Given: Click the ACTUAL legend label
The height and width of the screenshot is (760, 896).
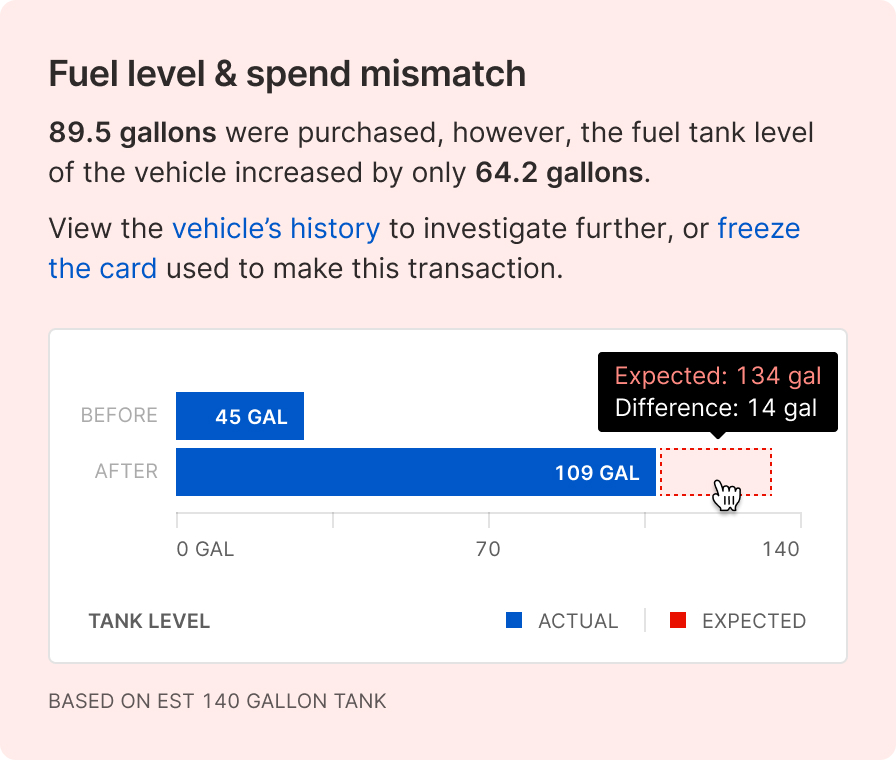Looking at the screenshot, I should click(578, 621).
